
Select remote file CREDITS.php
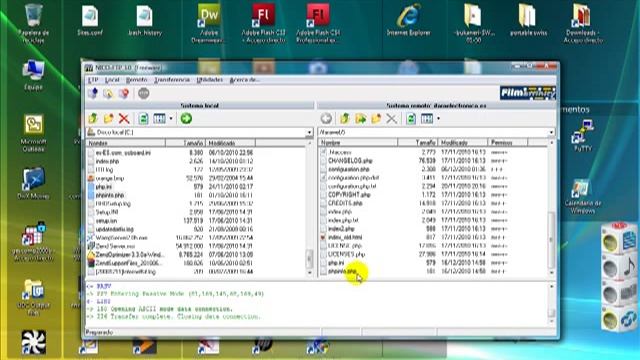tap(345, 203)
